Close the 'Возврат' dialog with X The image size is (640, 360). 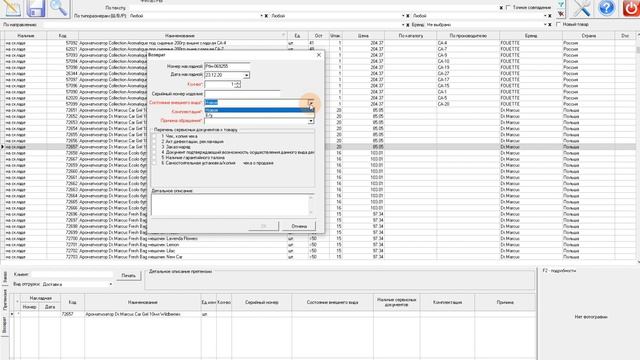[x=319, y=55]
